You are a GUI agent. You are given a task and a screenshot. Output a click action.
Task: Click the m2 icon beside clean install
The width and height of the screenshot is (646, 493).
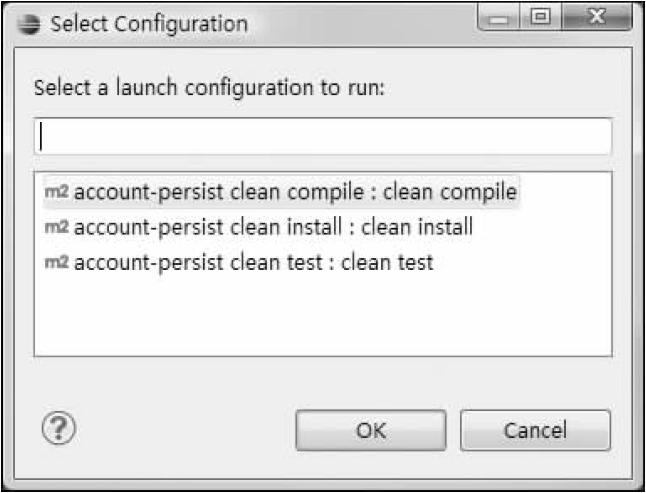tap(56, 227)
